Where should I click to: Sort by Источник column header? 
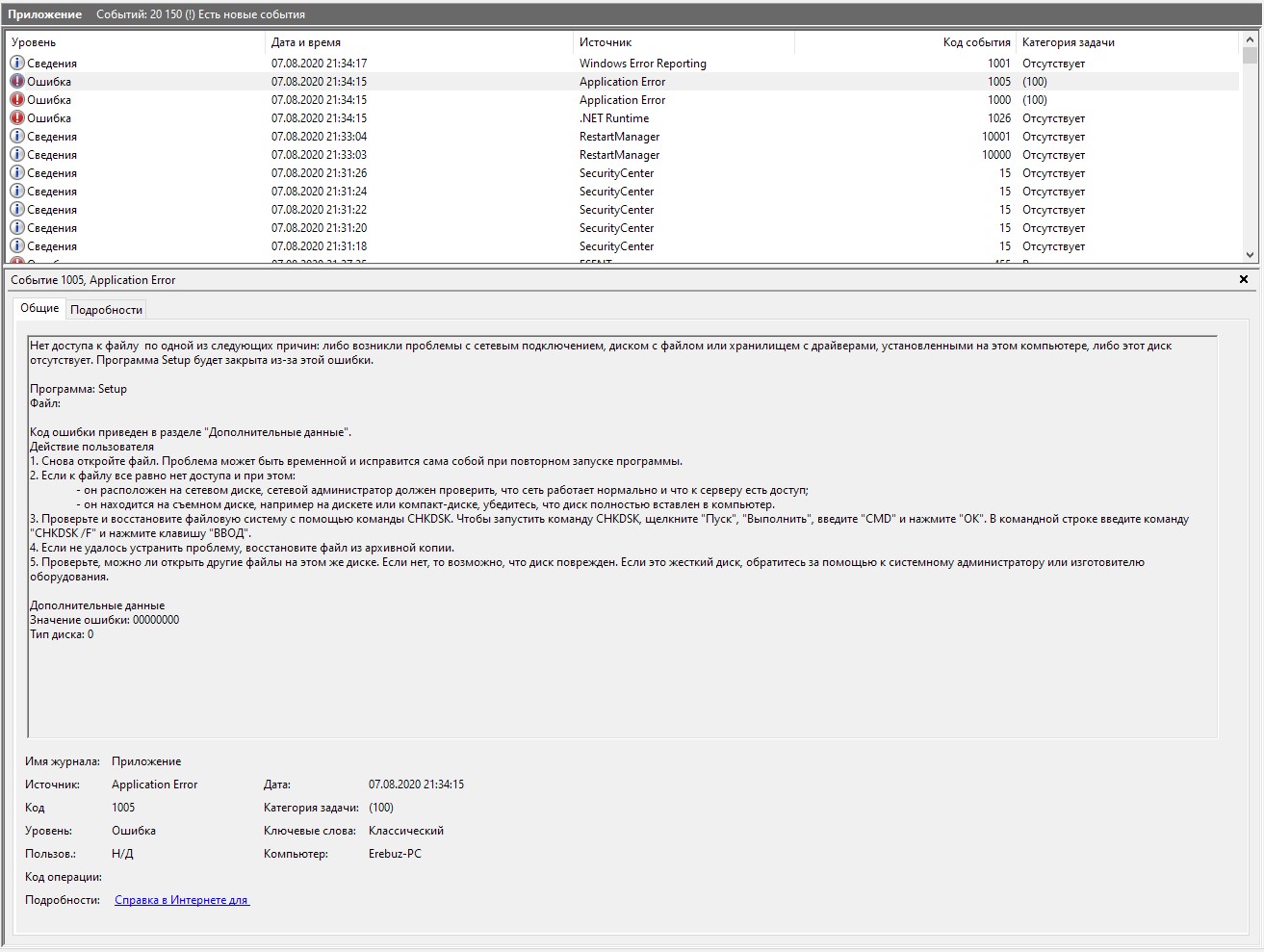coord(684,42)
